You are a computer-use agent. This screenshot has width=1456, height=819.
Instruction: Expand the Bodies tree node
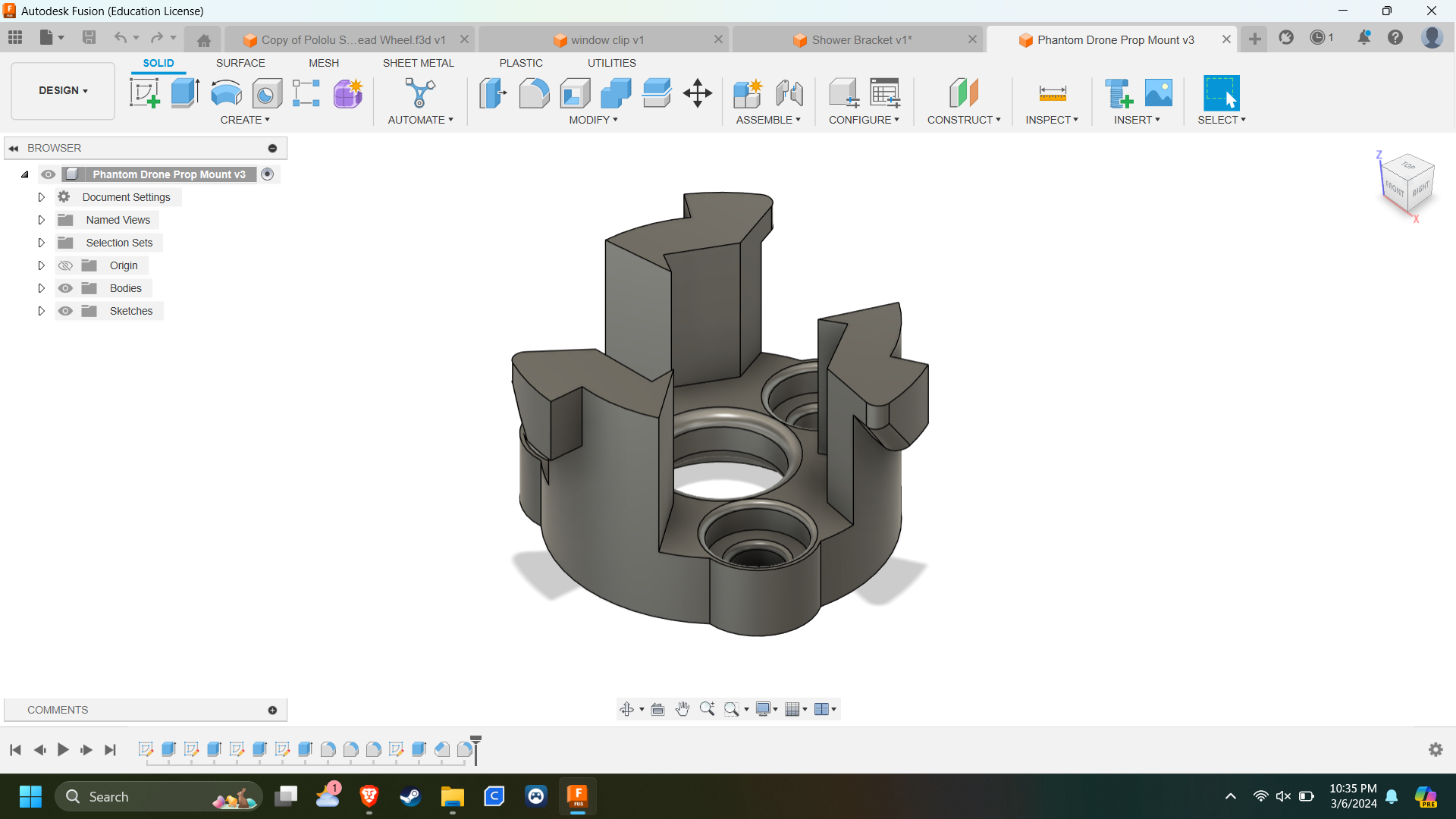click(x=42, y=288)
